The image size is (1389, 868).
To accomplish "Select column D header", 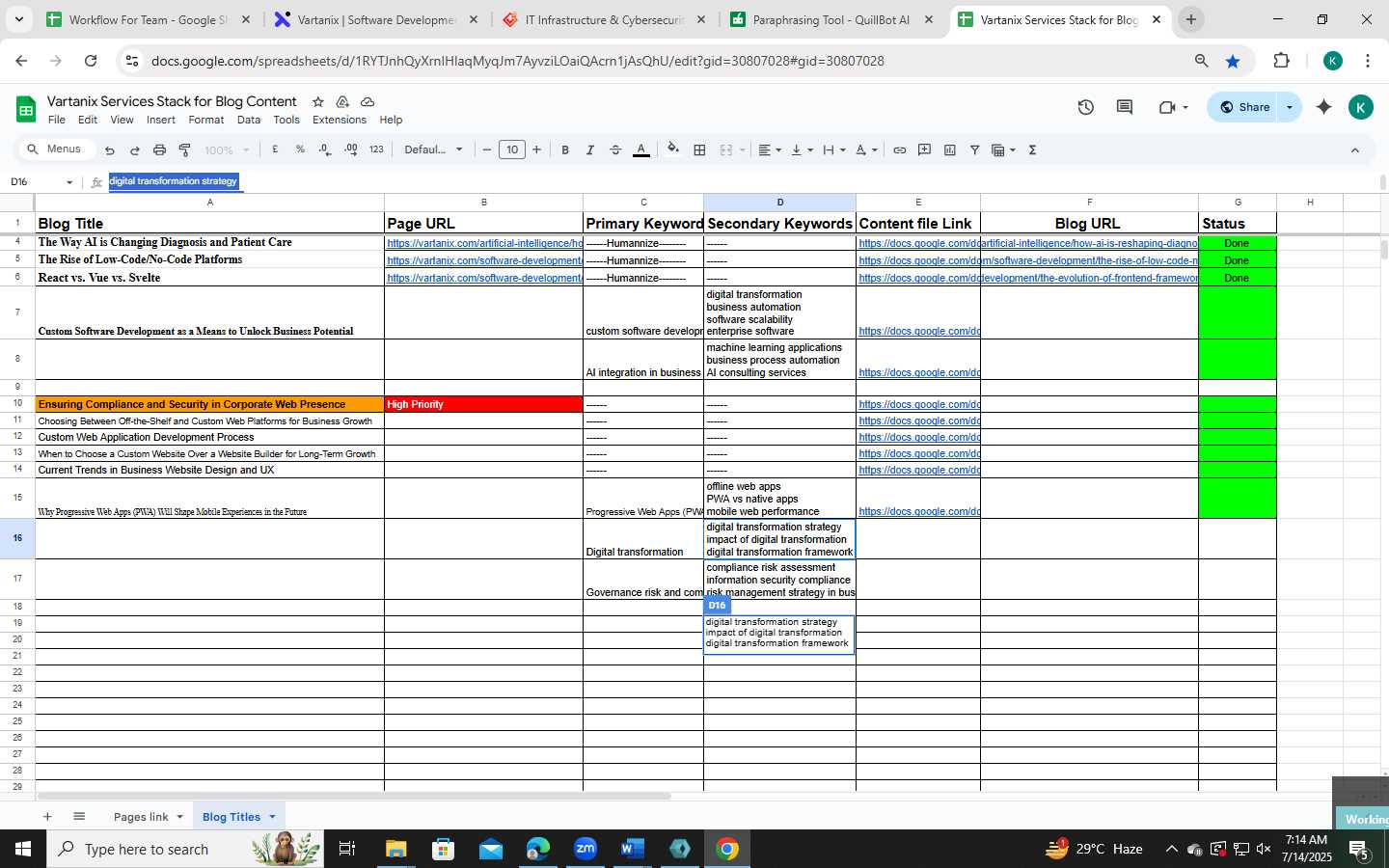I will pyautogui.click(x=779, y=203).
